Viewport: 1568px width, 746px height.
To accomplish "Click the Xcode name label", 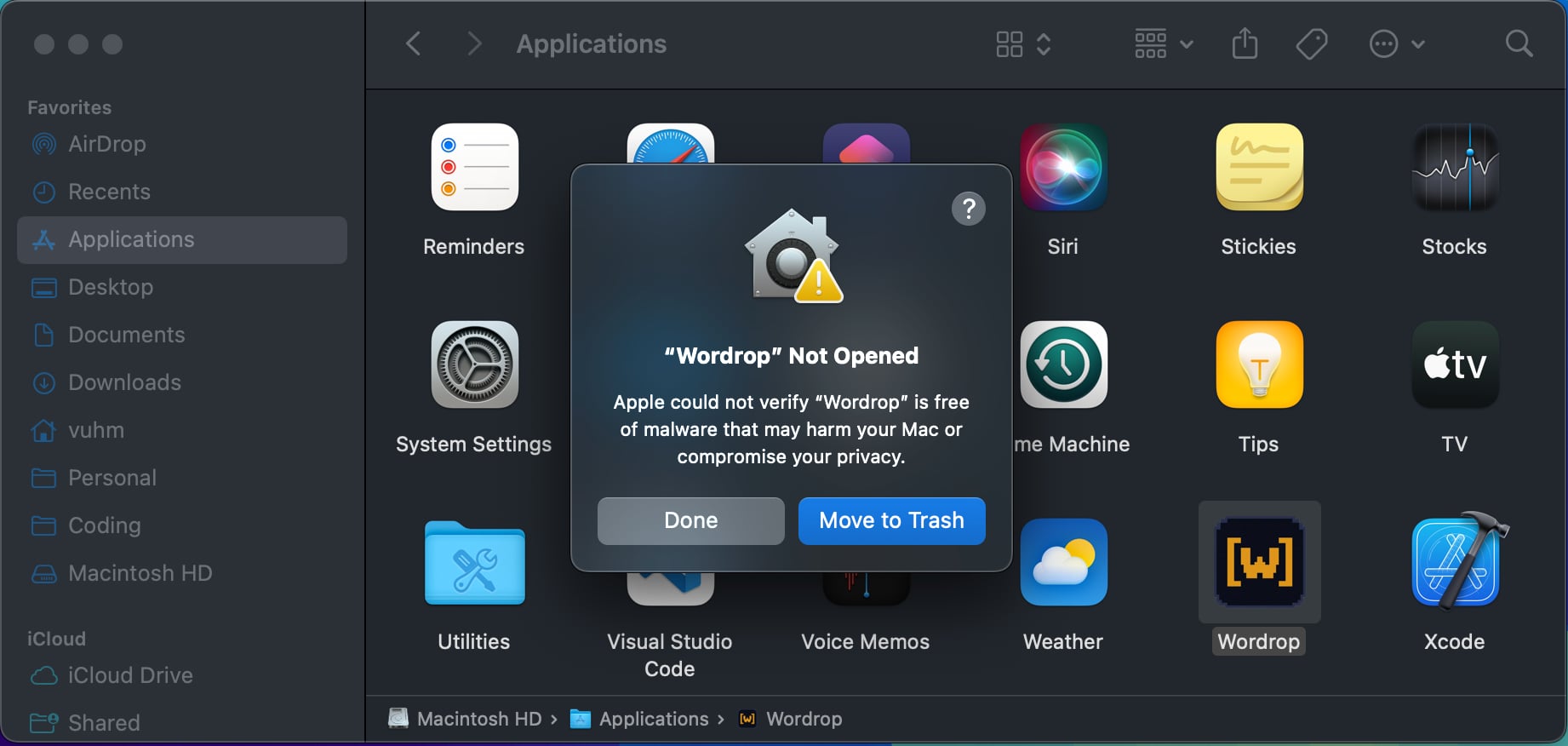I will pos(1455,641).
